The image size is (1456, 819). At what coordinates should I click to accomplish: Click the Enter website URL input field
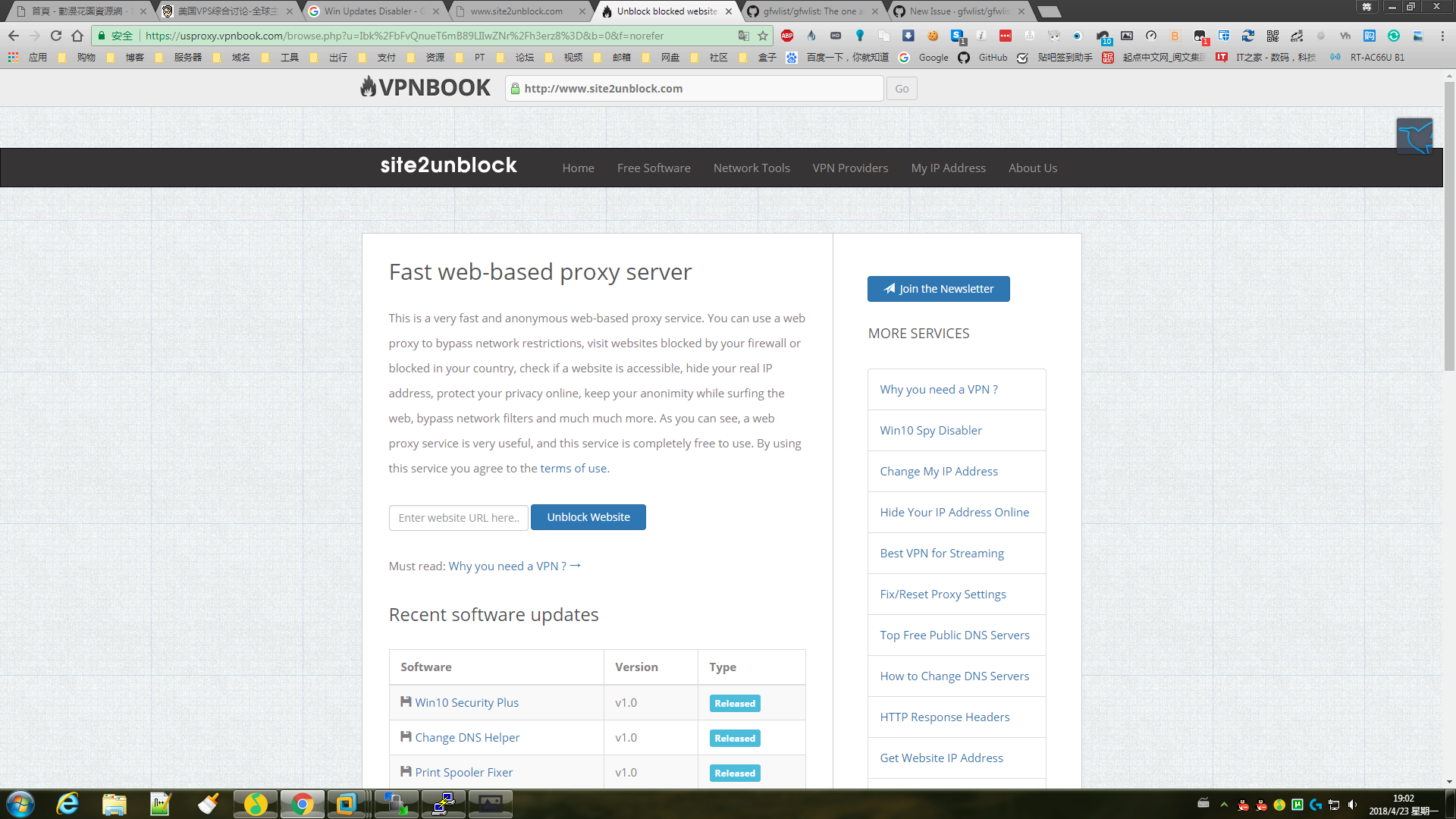tap(458, 517)
